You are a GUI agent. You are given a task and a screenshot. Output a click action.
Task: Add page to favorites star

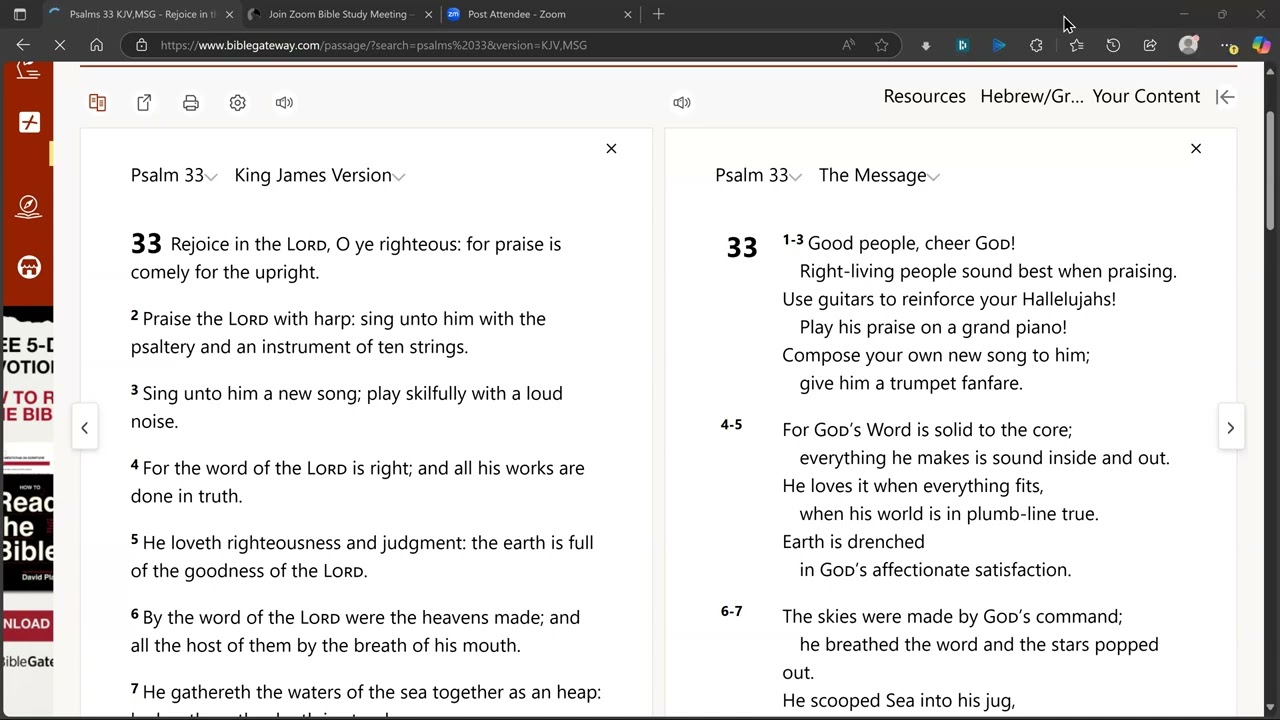881,45
